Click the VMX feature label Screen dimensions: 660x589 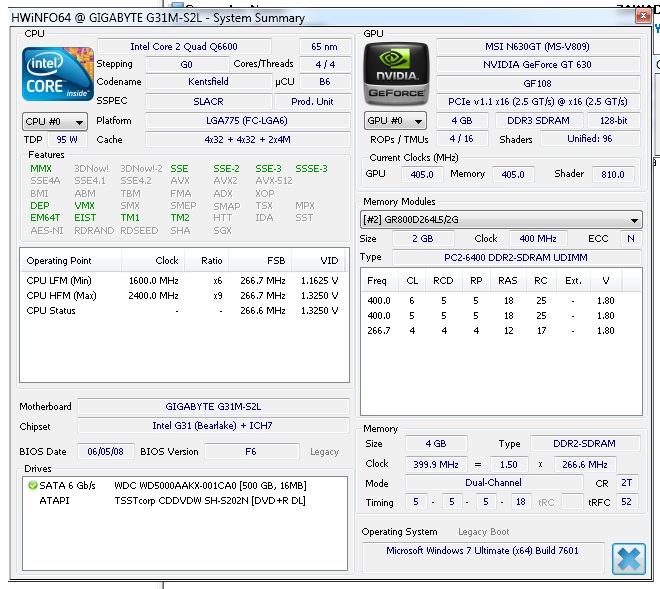85,206
